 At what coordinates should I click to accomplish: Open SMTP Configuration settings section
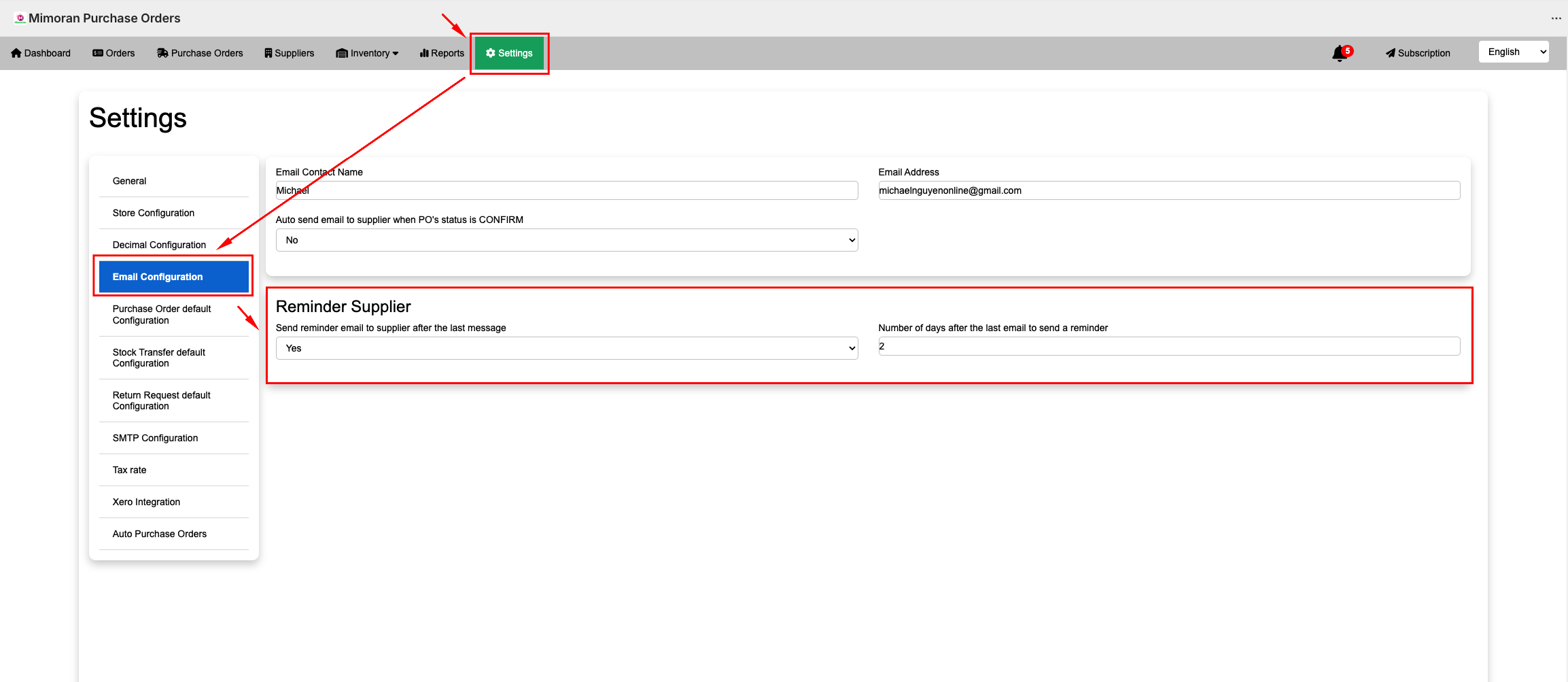pyautogui.click(x=155, y=438)
